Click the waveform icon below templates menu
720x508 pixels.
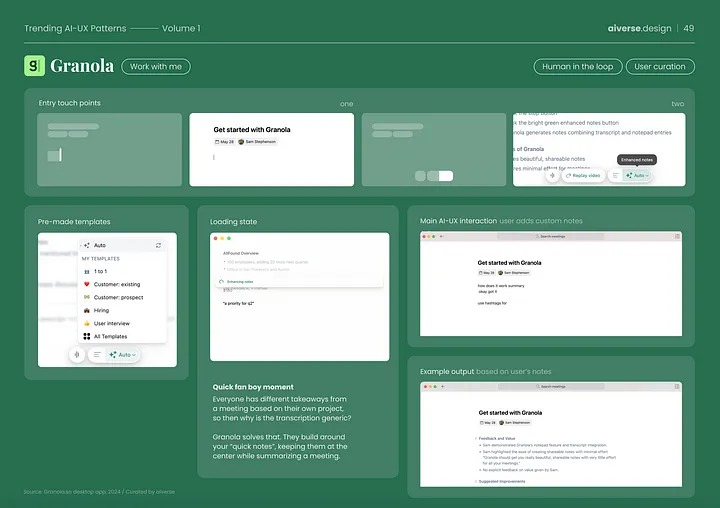click(x=77, y=355)
